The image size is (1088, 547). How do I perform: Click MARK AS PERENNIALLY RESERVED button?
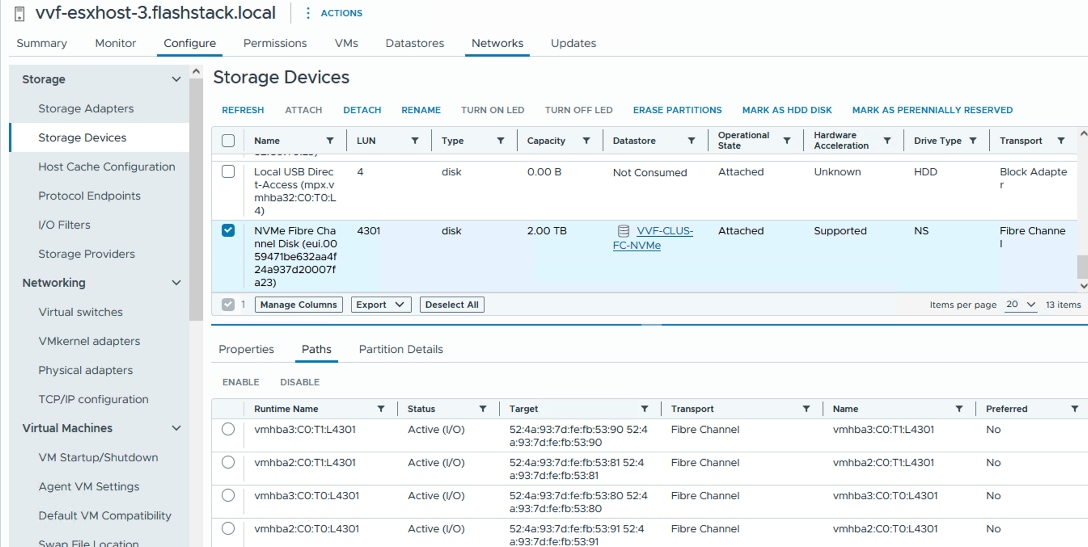933,110
